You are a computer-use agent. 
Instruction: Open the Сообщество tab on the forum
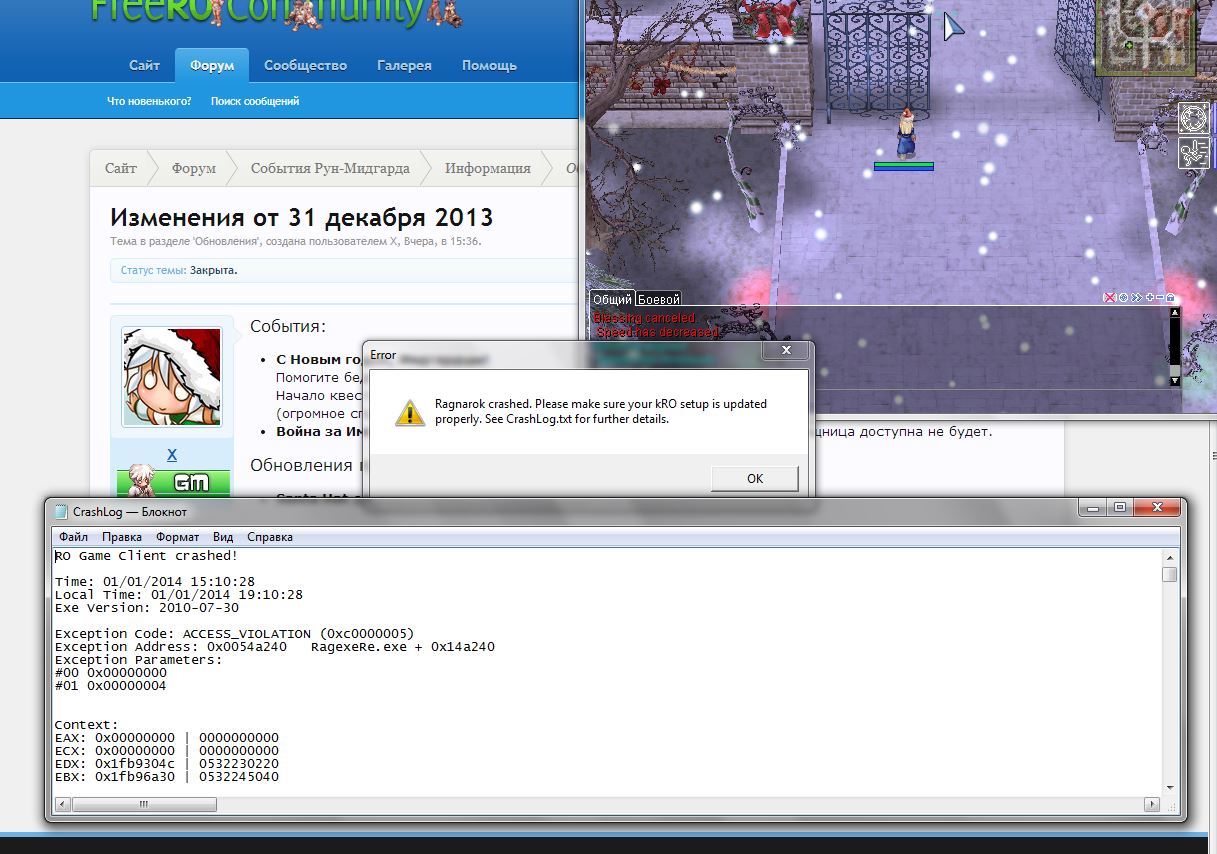[305, 65]
